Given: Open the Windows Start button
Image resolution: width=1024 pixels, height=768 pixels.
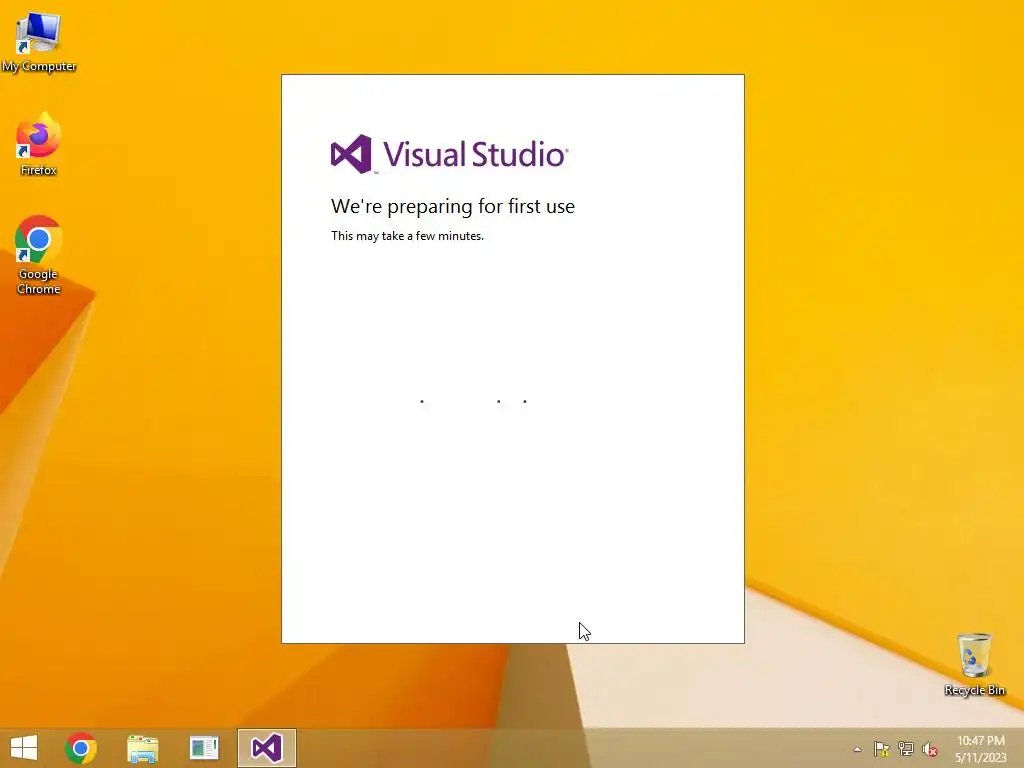Looking at the screenshot, I should [x=24, y=748].
